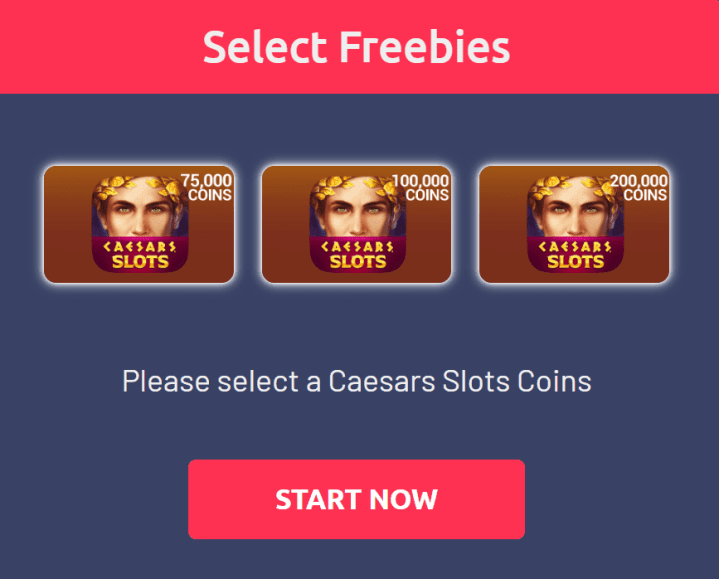Select the 75,000 coins freebie card
This screenshot has height=579, width=719.
click(x=139, y=224)
